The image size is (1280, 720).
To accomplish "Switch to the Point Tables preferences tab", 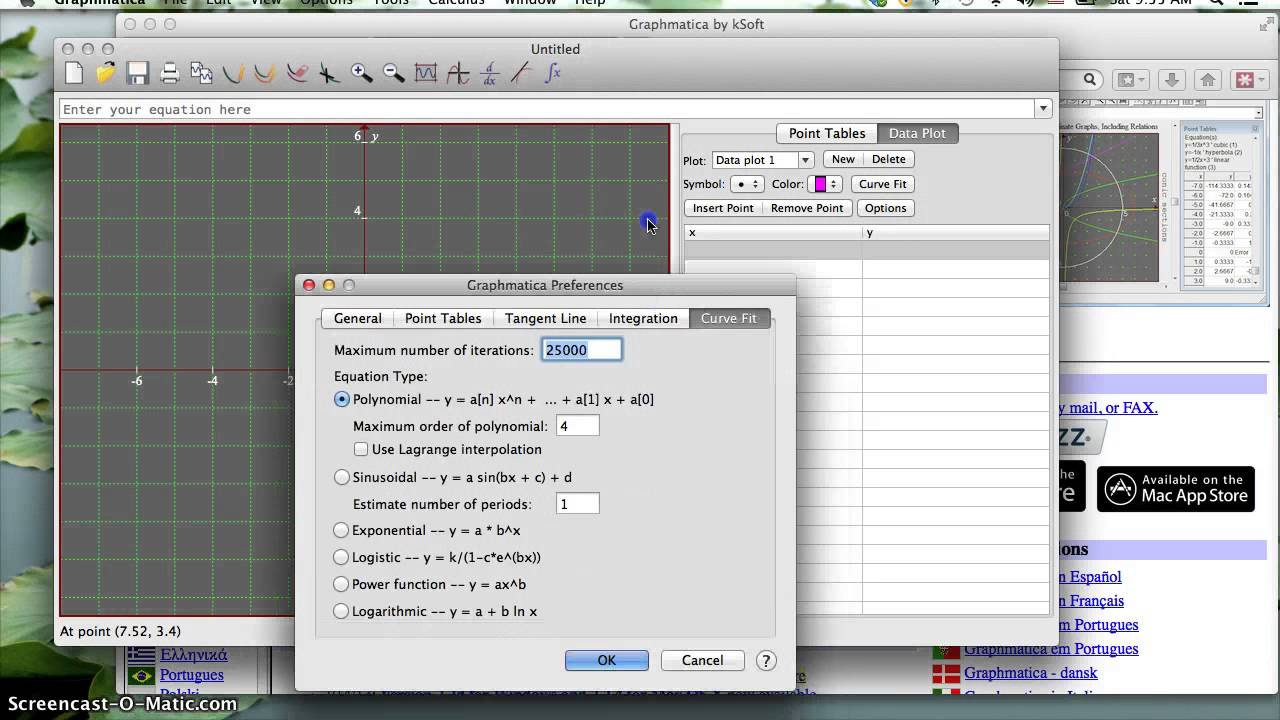I will [x=443, y=318].
